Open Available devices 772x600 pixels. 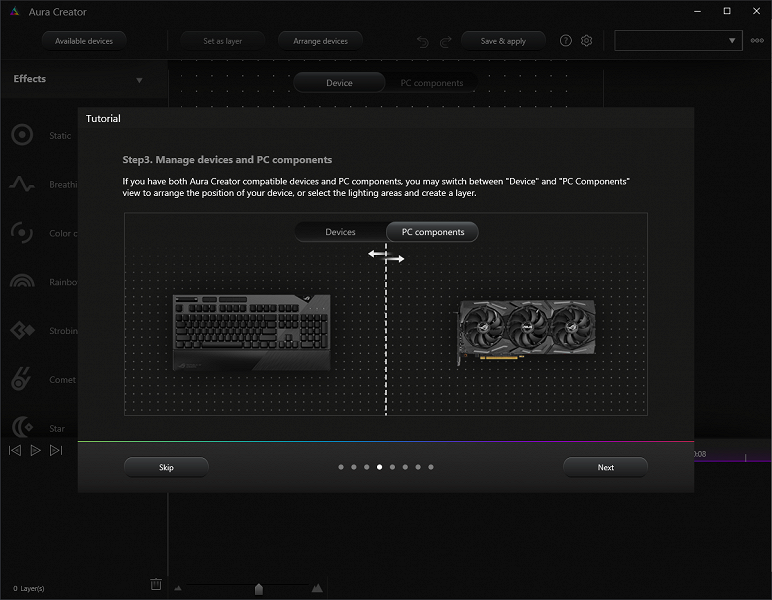point(84,41)
